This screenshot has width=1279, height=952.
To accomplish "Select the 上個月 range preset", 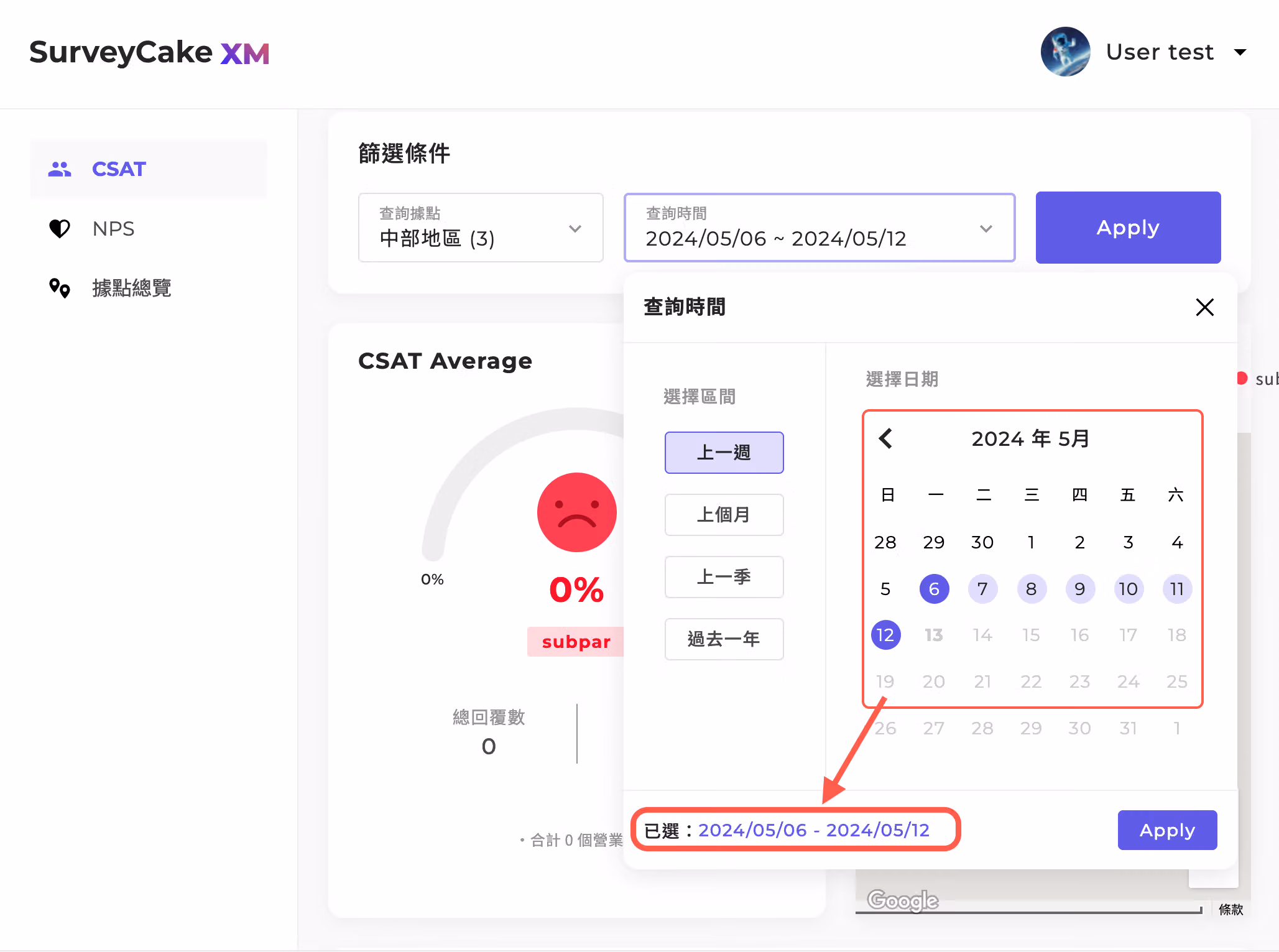I will pyautogui.click(x=724, y=515).
